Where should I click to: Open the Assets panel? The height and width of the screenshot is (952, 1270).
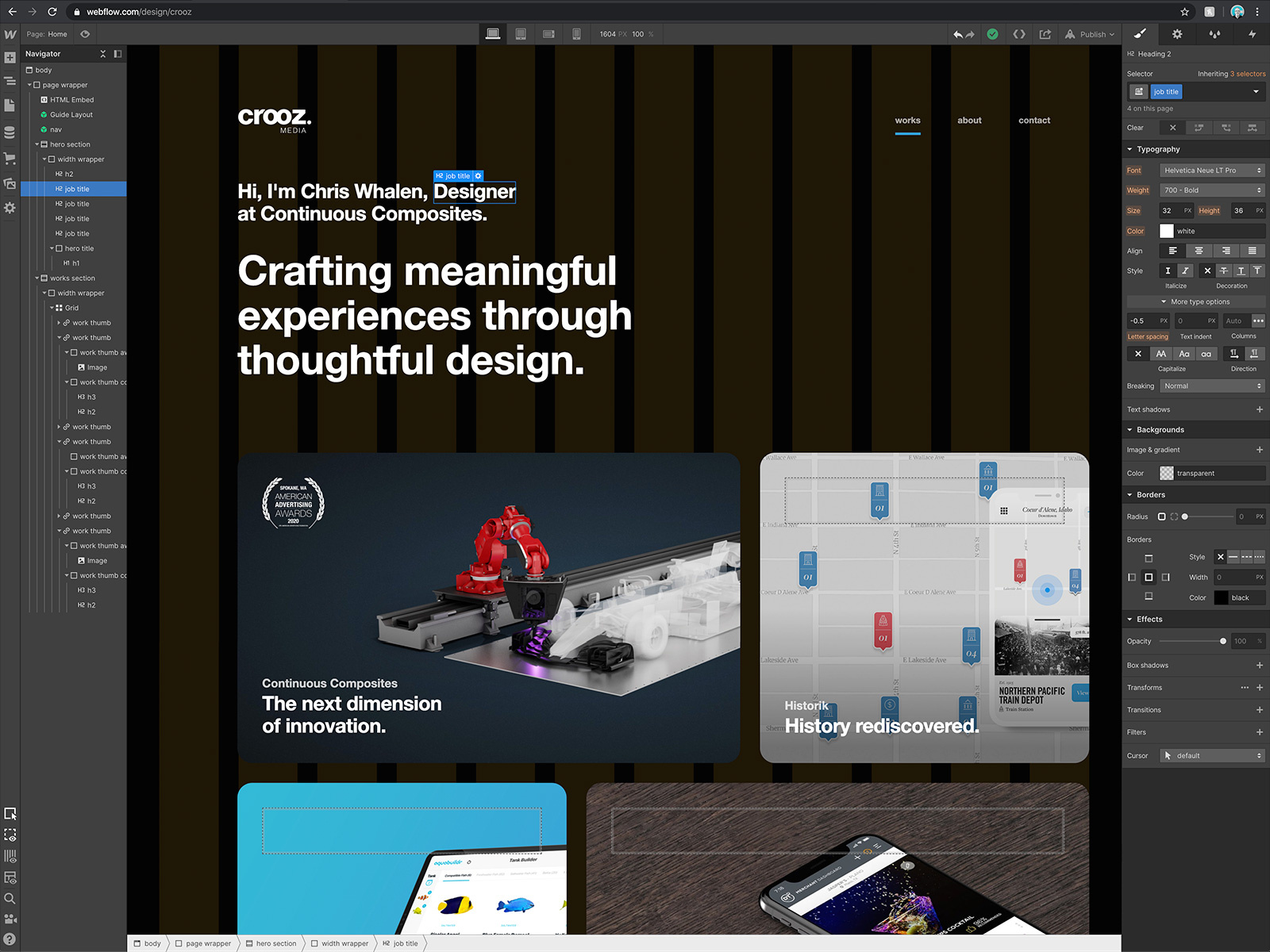pyautogui.click(x=10, y=183)
